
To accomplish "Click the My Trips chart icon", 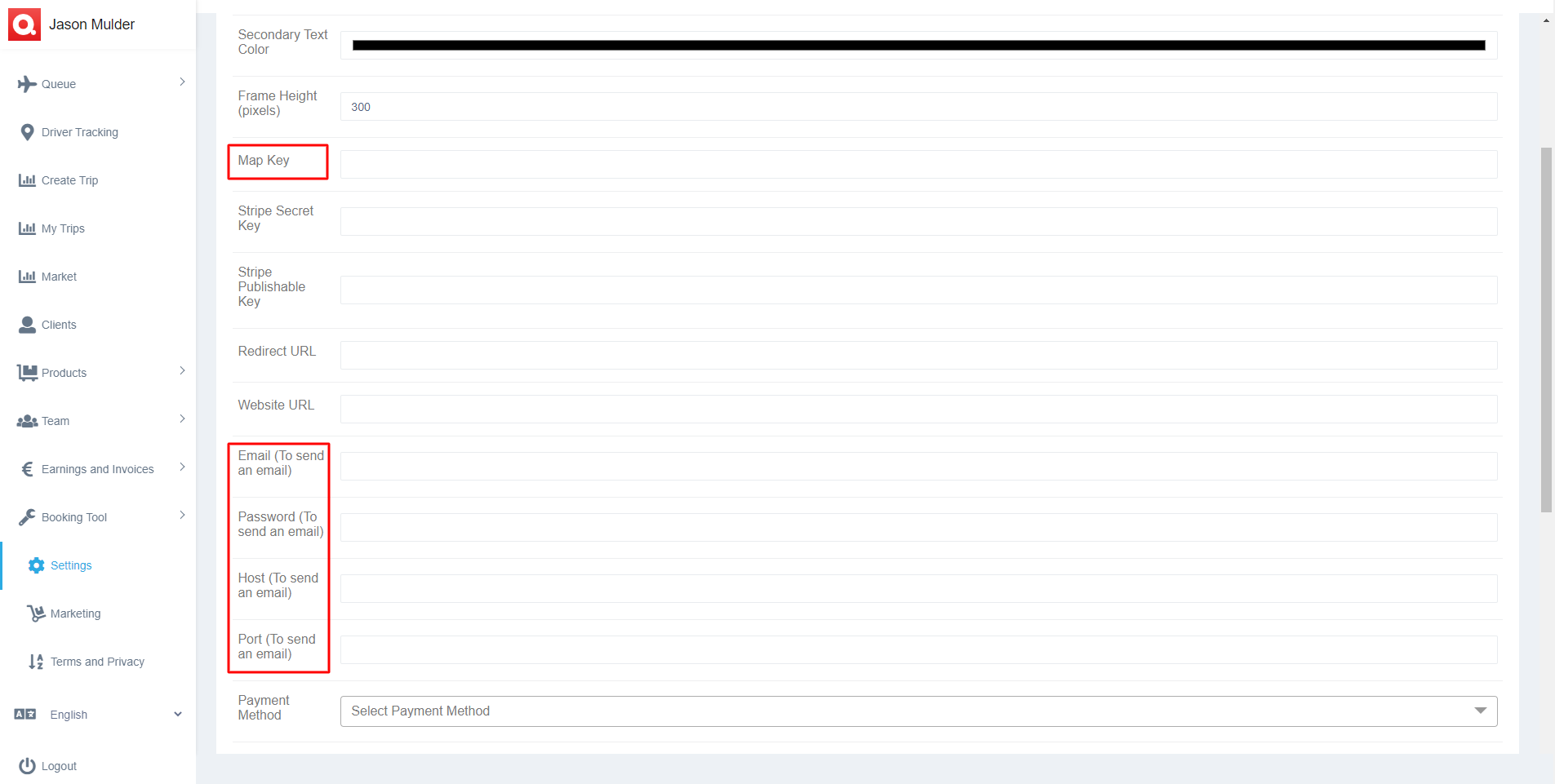I will pos(27,228).
